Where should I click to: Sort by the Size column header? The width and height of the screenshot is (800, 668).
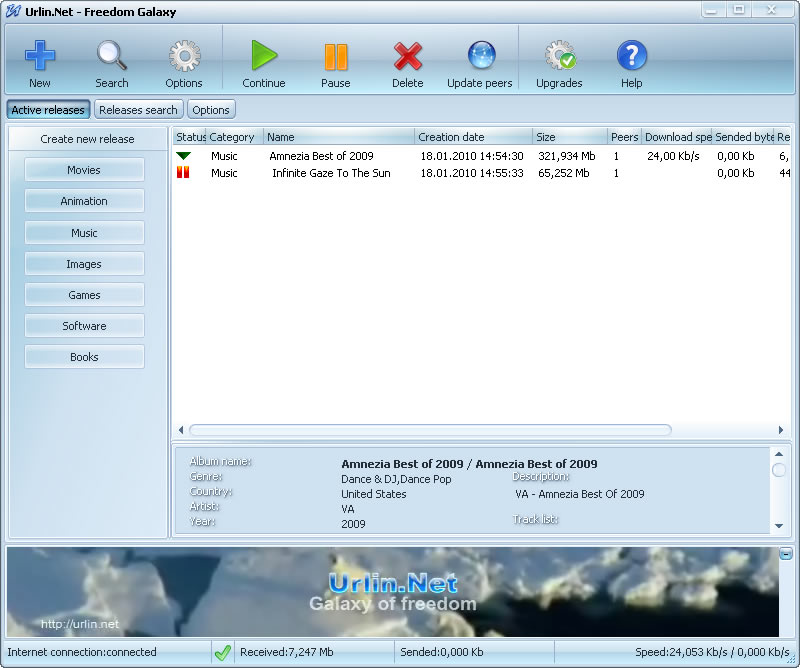coord(570,137)
